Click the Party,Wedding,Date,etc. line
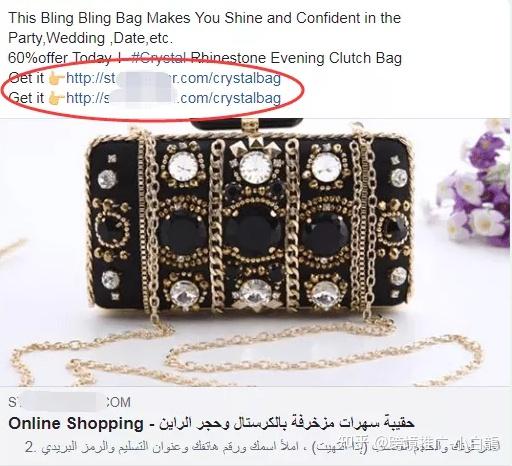 pyautogui.click(x=90, y=38)
